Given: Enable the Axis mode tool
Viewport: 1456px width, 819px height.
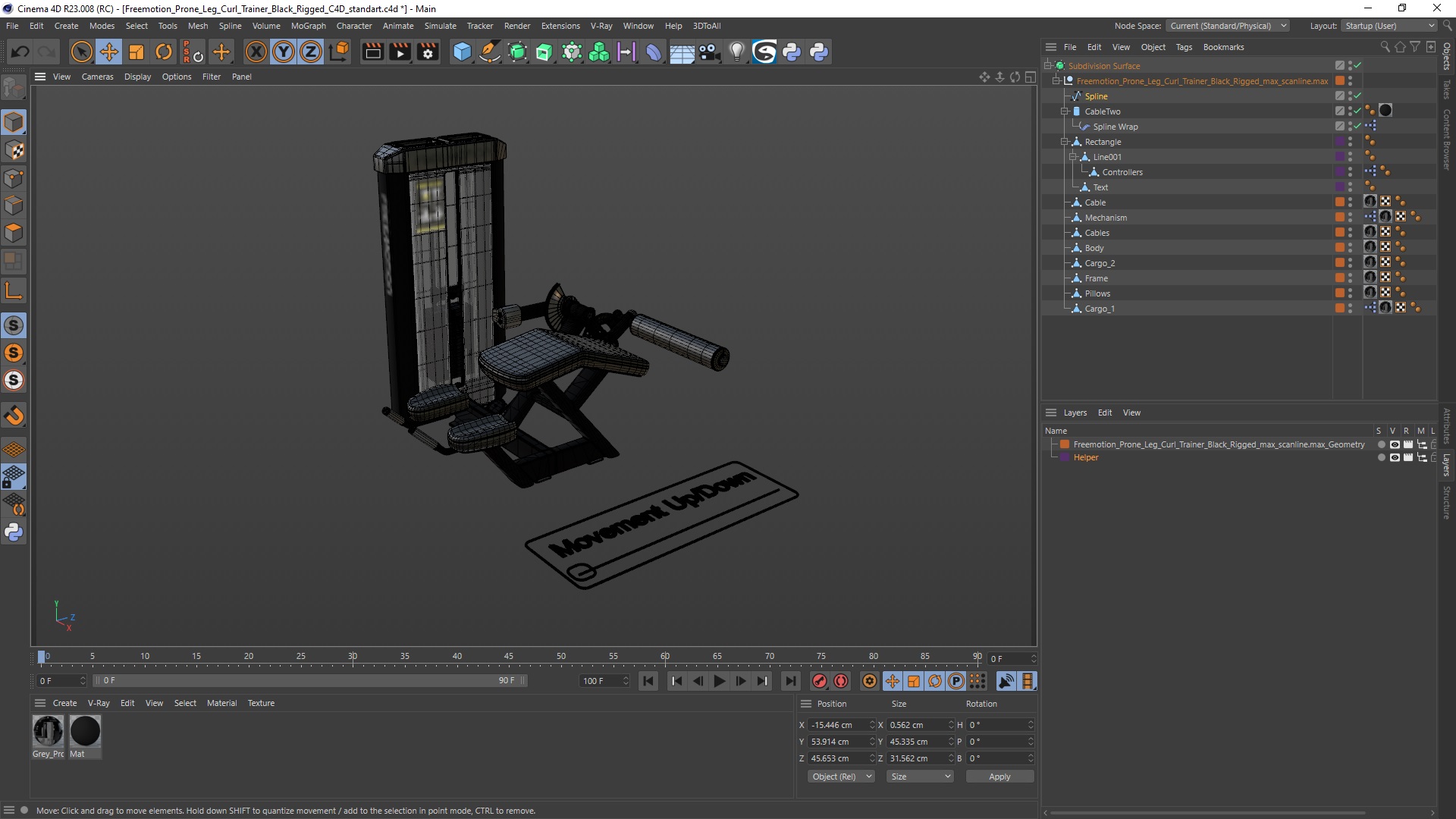Looking at the screenshot, I should pyautogui.click(x=14, y=290).
